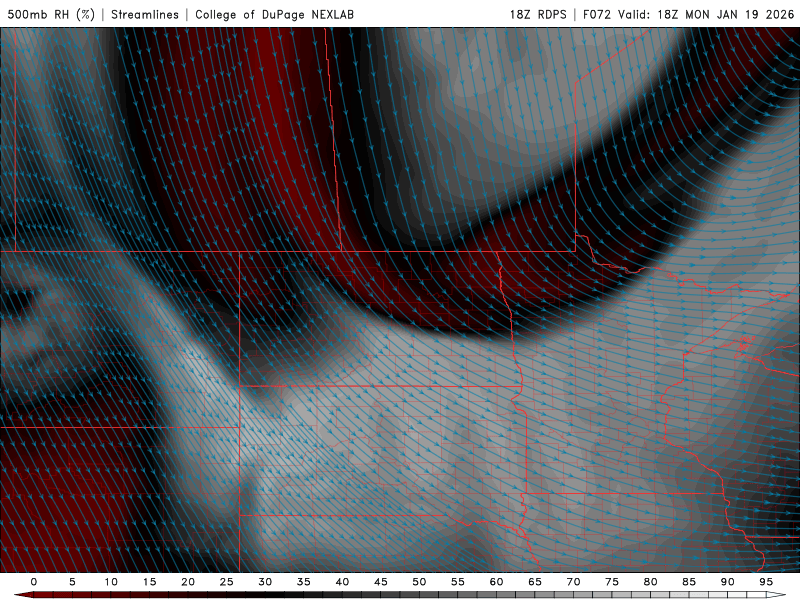Click "College of DuPage NEXLAB" text
The height and width of the screenshot is (600, 800).
tap(274, 14)
